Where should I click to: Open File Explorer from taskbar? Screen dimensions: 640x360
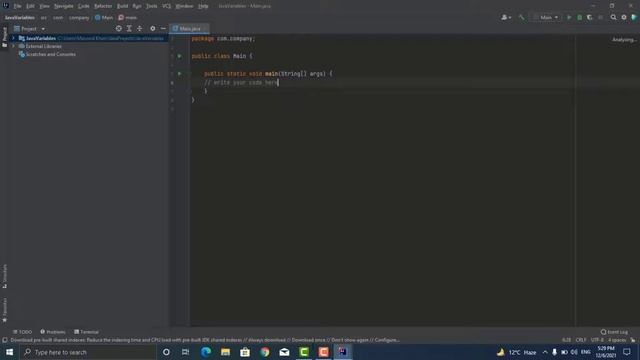point(225,352)
